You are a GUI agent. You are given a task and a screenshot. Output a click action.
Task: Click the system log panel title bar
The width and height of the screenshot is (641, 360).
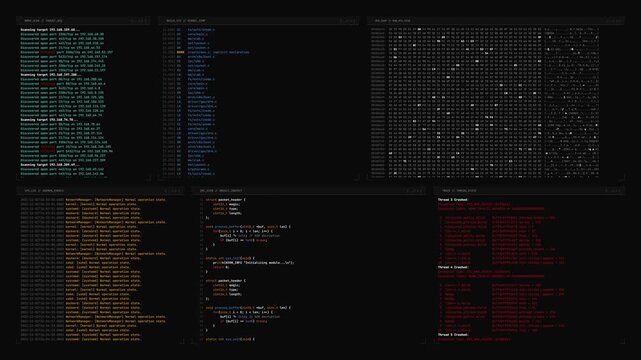[x=101, y=190]
